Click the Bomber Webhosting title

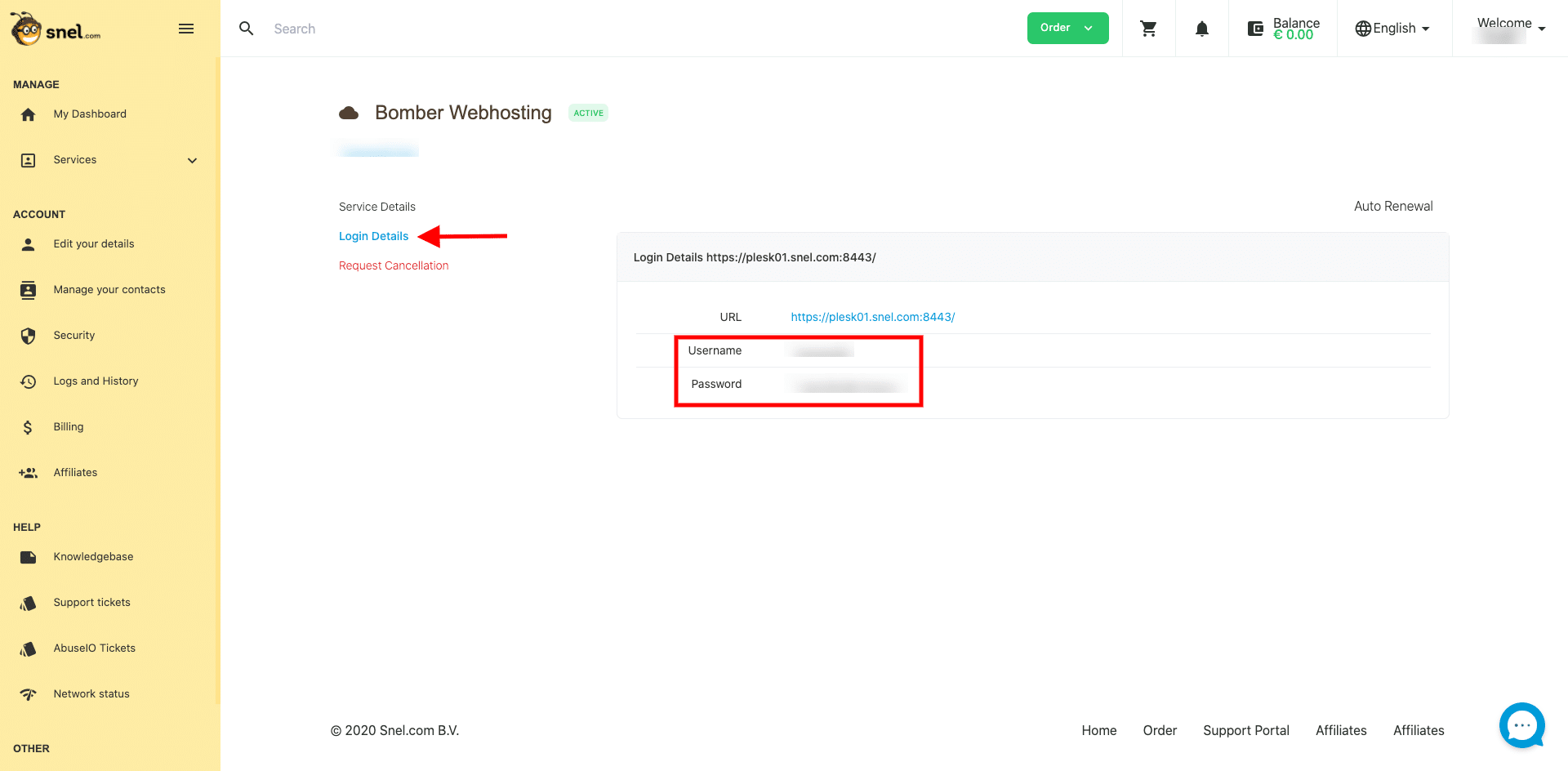pyautogui.click(x=463, y=113)
